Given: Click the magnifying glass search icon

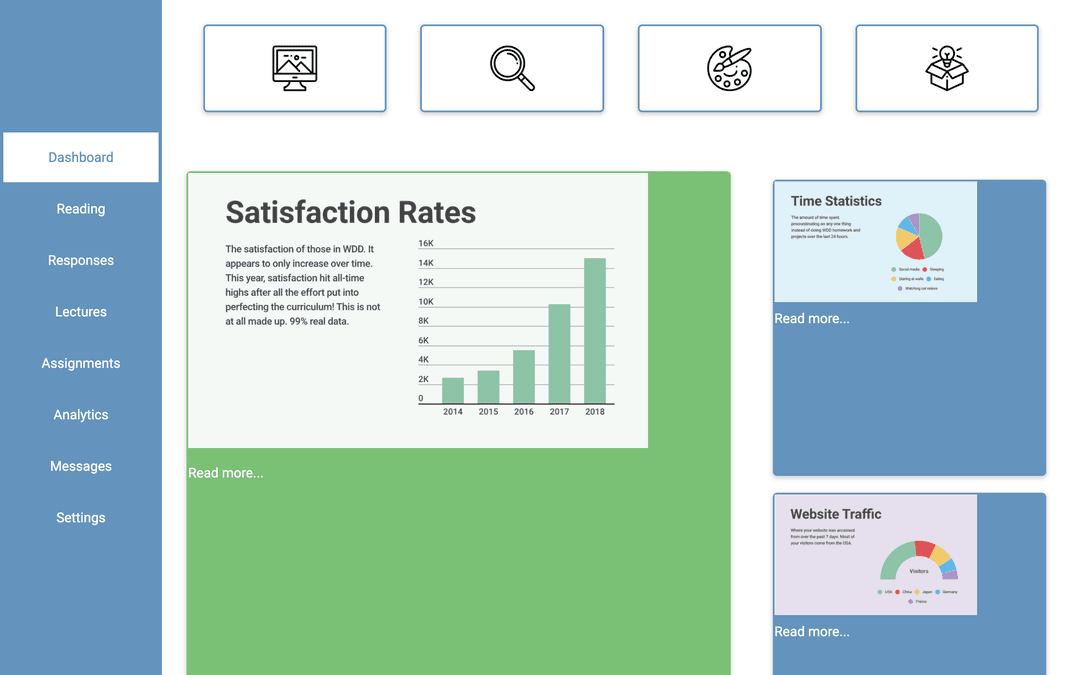Looking at the screenshot, I should click(x=512, y=68).
